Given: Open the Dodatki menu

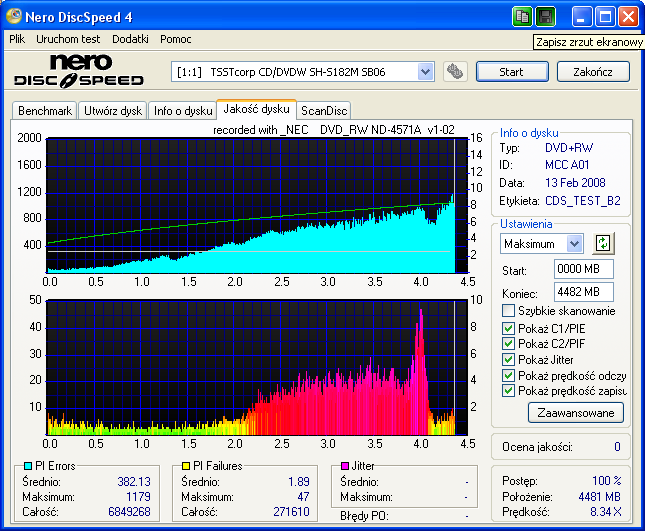Looking at the screenshot, I should click(130, 39).
